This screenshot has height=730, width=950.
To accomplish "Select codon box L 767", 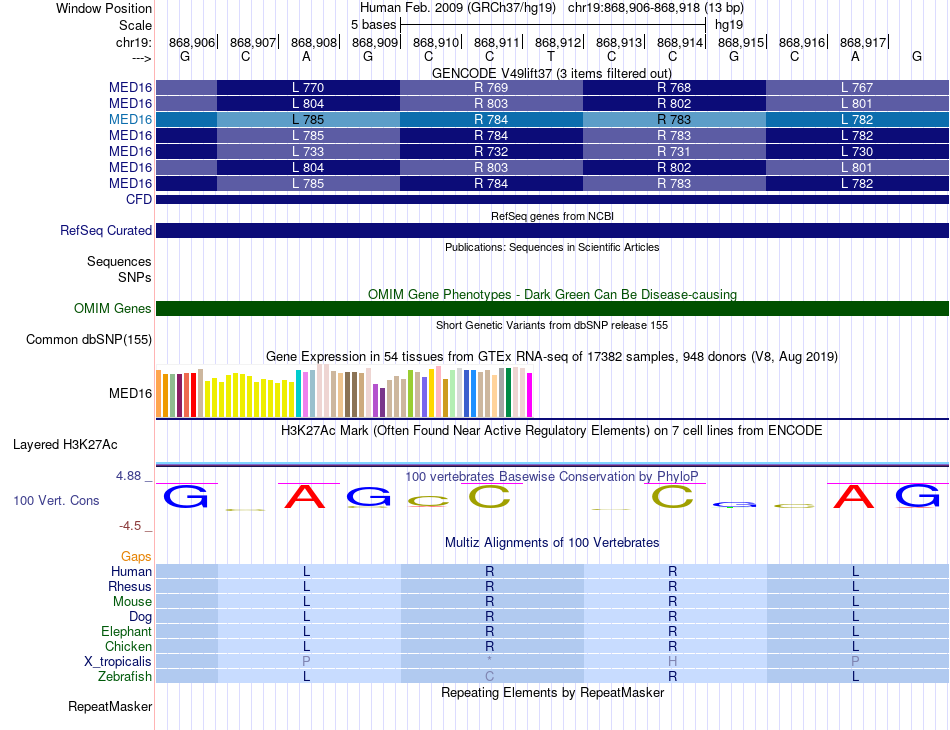I will pyautogui.click(x=857, y=87).
